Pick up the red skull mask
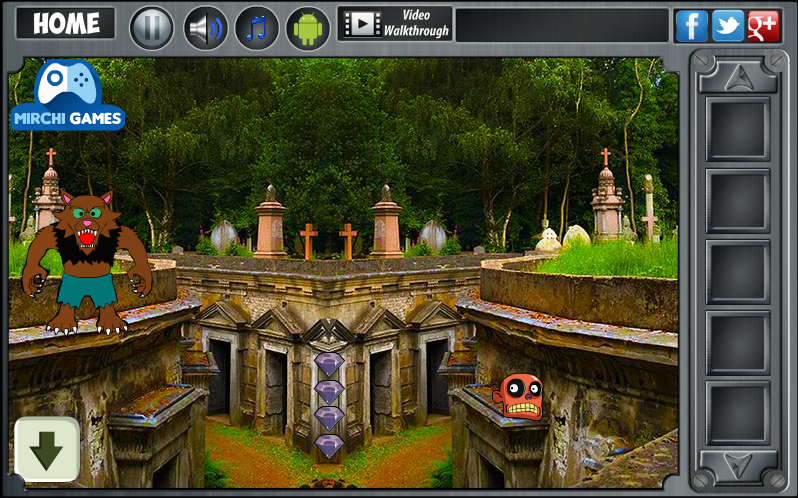Image resolution: width=798 pixels, height=498 pixels. (520, 395)
